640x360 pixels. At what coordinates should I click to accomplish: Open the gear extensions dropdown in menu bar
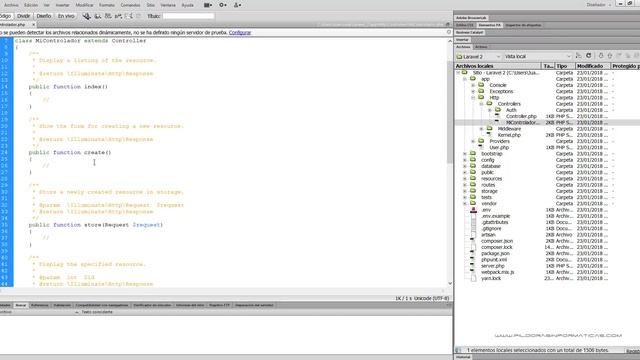tap(223, 5)
